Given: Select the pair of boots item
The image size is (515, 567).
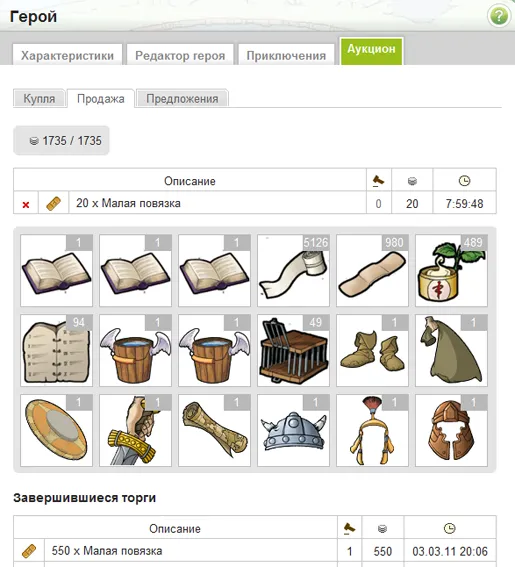Looking at the screenshot, I should [373, 350].
